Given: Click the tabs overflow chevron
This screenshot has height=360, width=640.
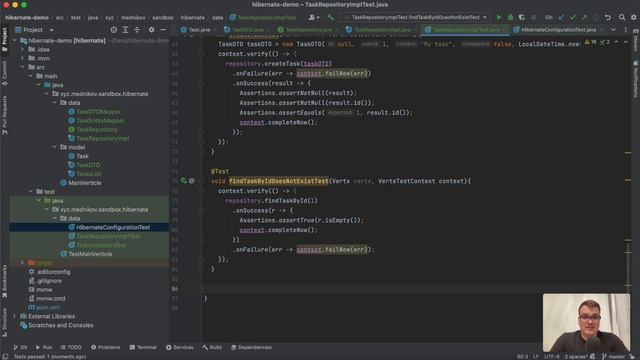Looking at the screenshot, I should point(613,30).
